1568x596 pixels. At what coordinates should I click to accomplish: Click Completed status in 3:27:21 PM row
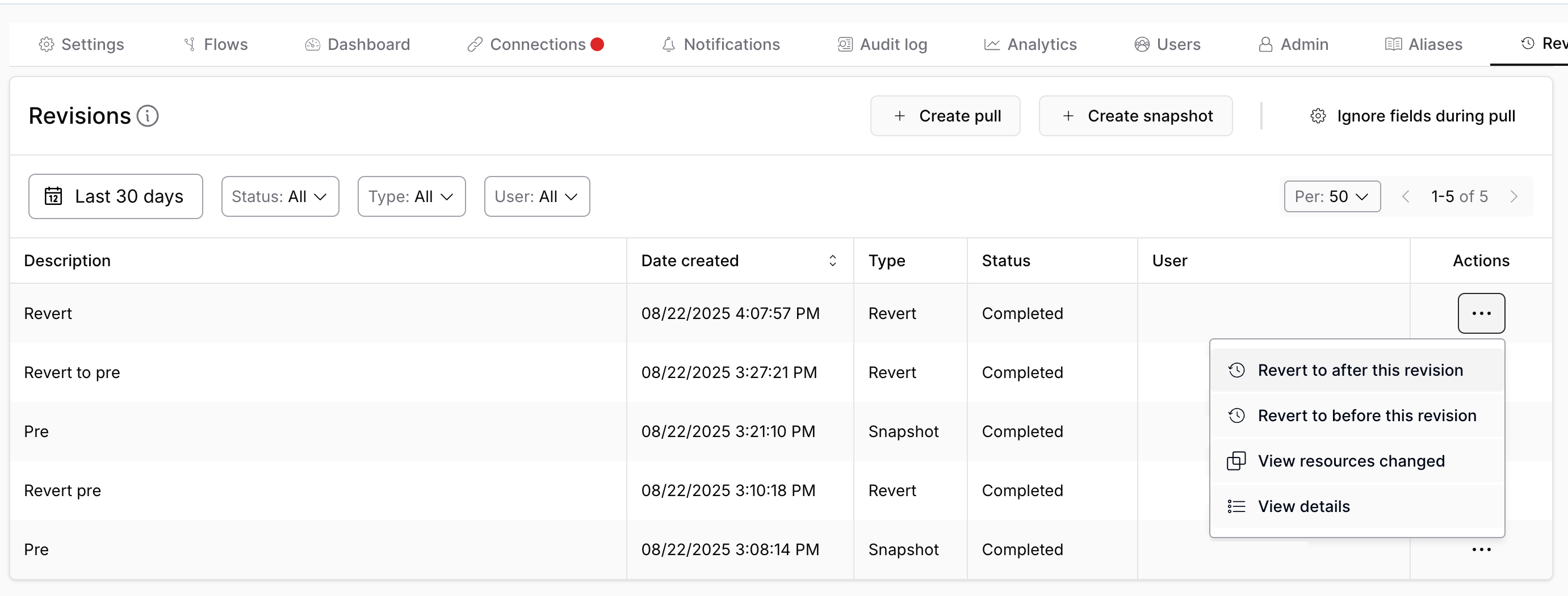1022,372
